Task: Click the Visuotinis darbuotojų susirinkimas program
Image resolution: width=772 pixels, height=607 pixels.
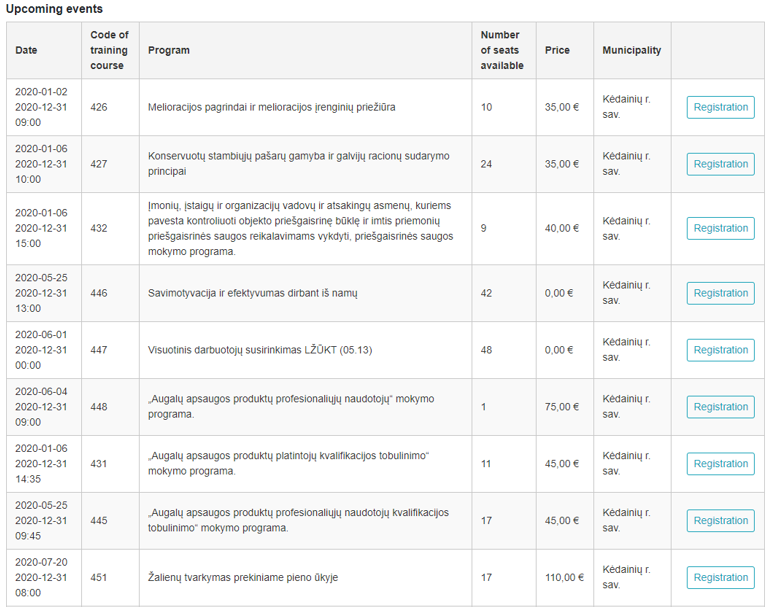Action: click(260, 350)
